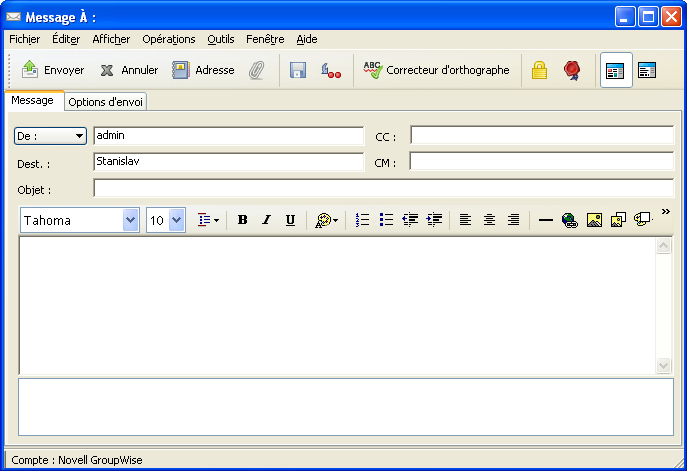The width and height of the screenshot is (687, 471).
Task: Open the font size 10 dropdown
Action: coord(177,220)
